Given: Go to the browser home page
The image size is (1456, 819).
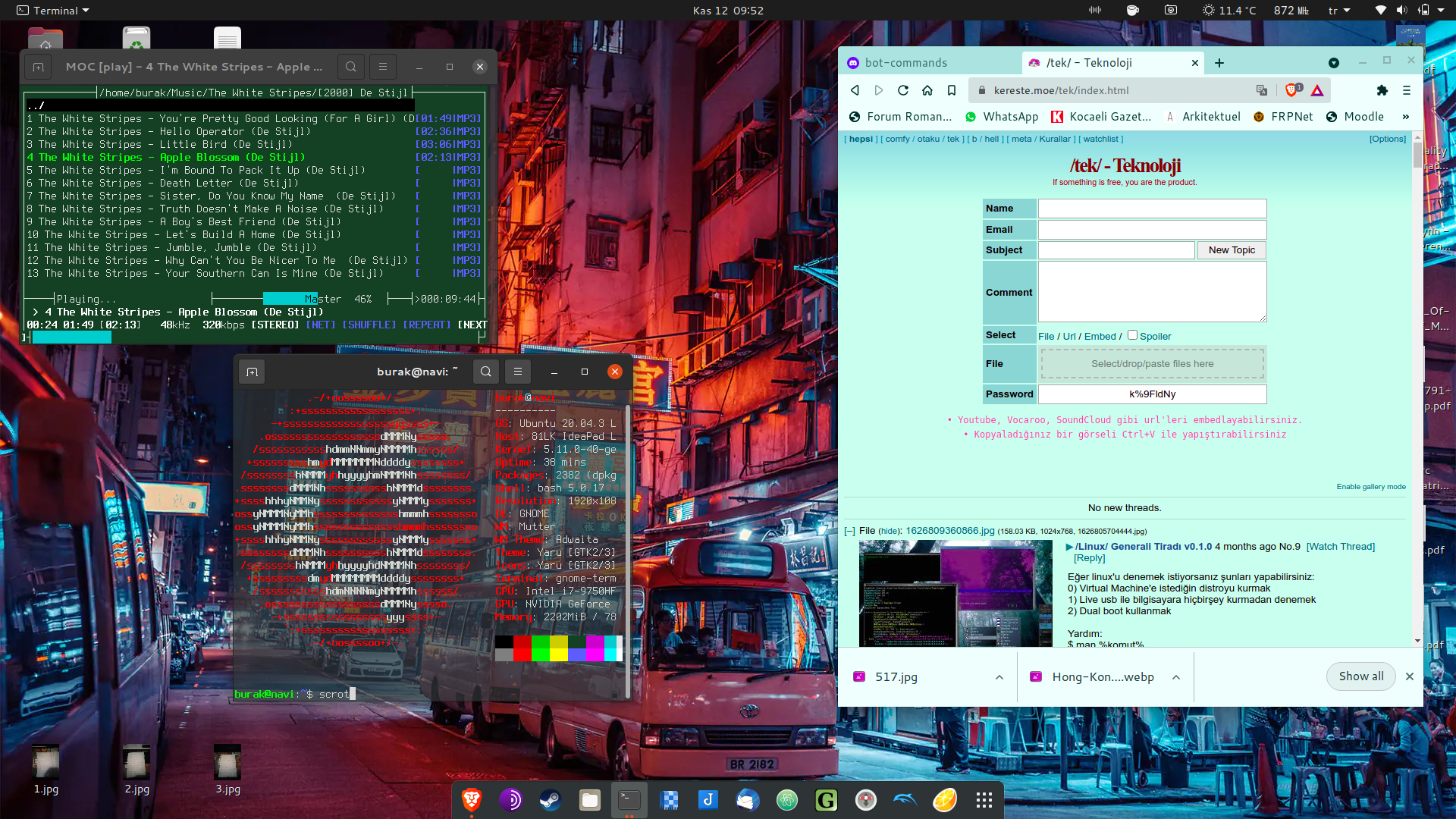Looking at the screenshot, I should click(927, 90).
